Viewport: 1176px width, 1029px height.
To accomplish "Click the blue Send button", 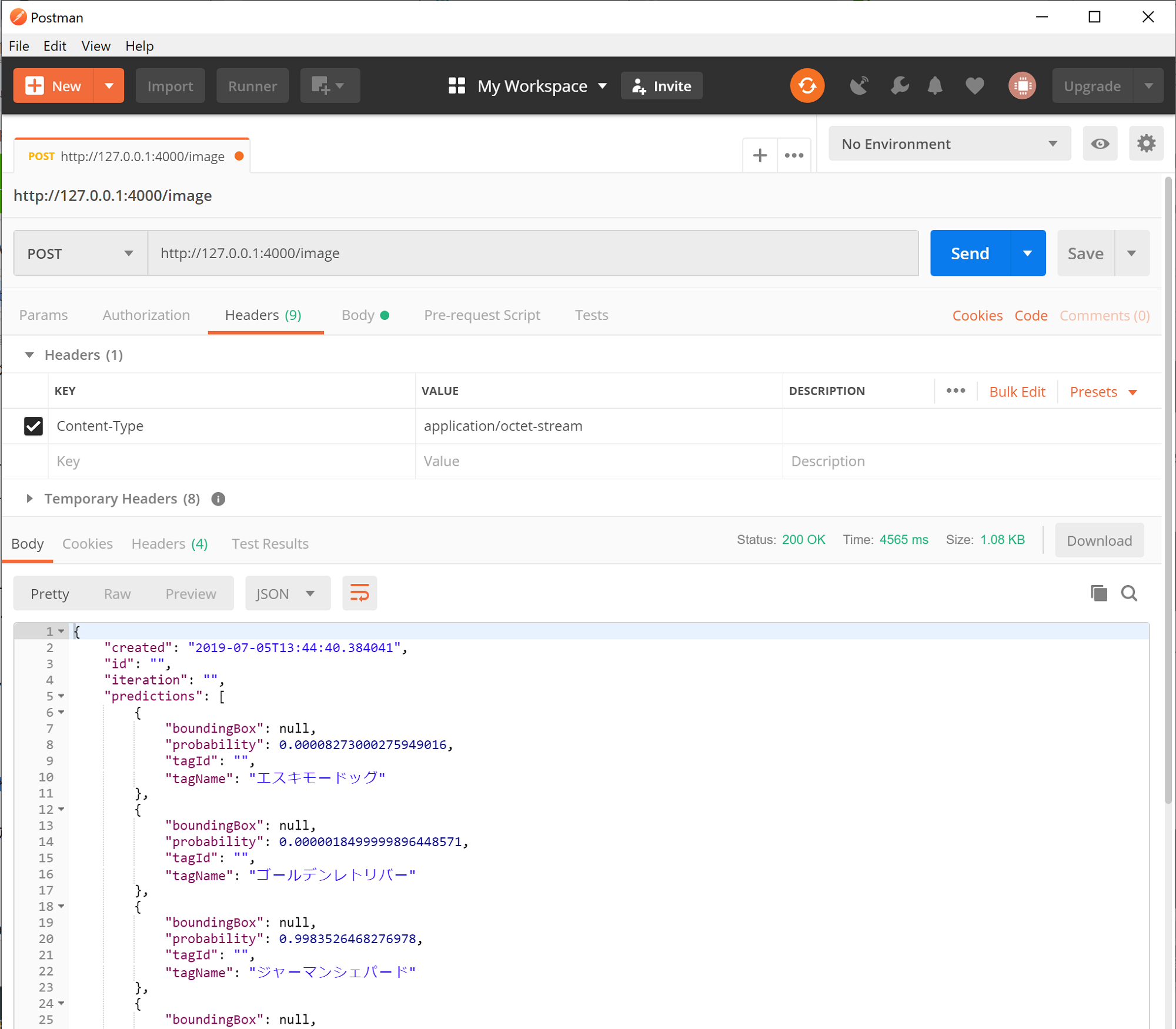I will point(970,253).
